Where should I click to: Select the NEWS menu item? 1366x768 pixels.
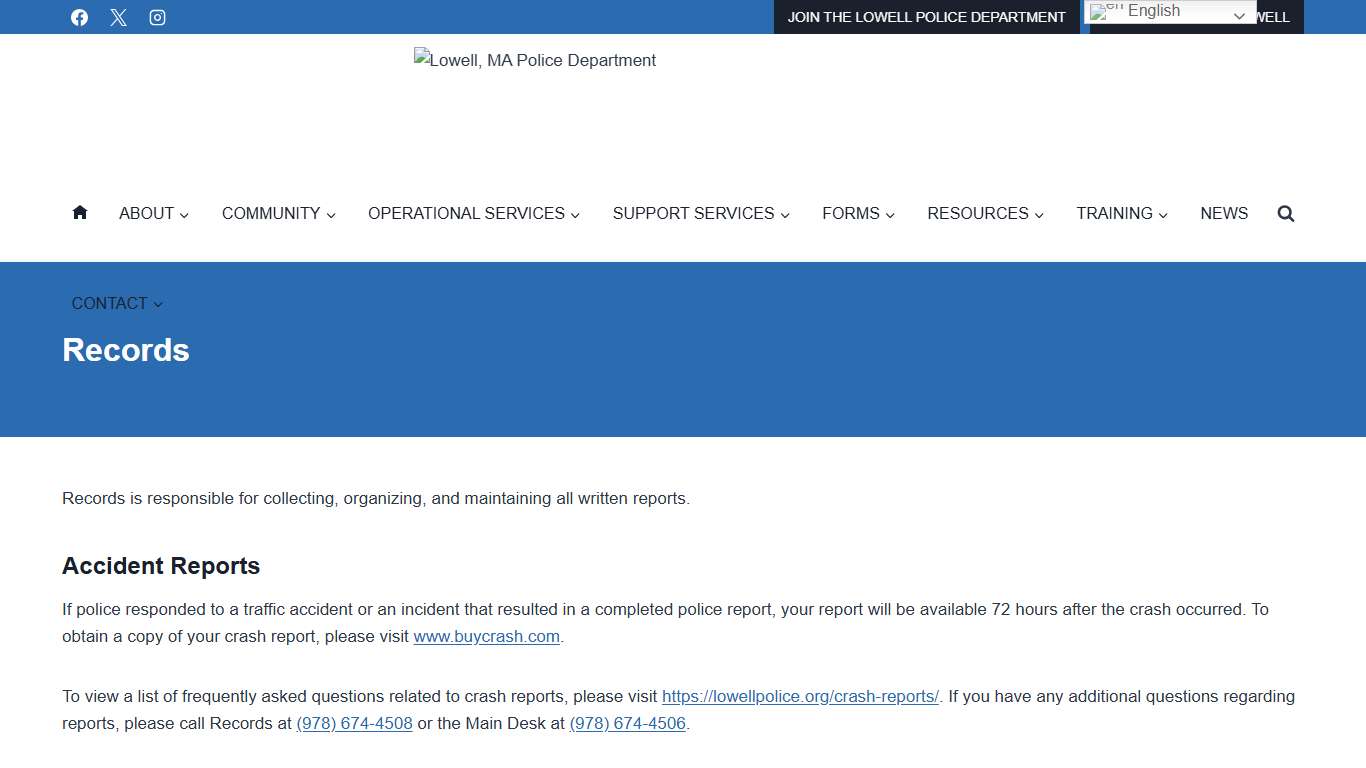pyautogui.click(x=1224, y=213)
